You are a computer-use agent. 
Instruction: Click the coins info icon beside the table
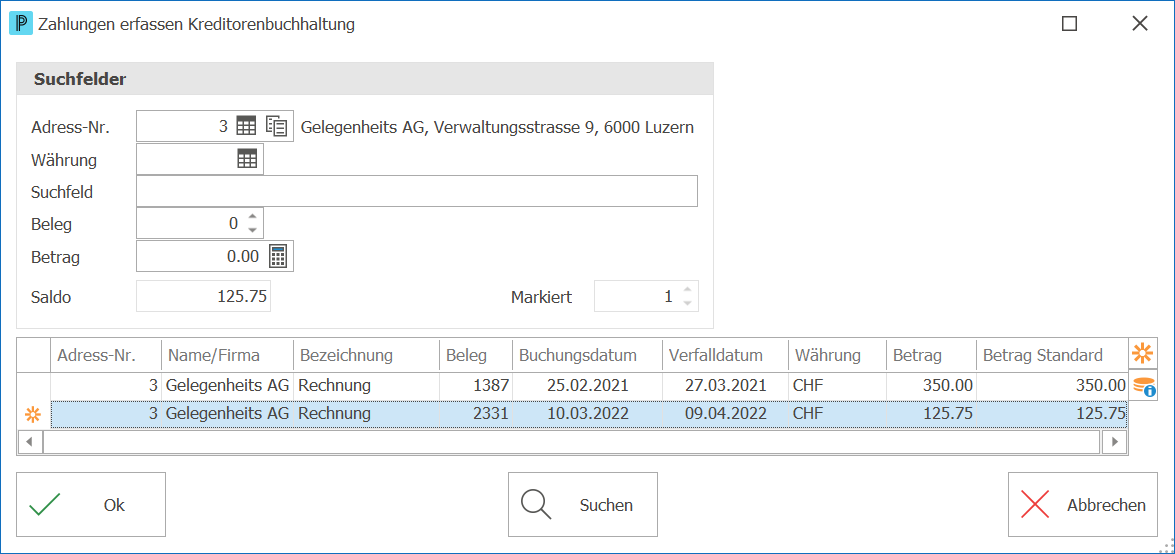tap(1143, 387)
